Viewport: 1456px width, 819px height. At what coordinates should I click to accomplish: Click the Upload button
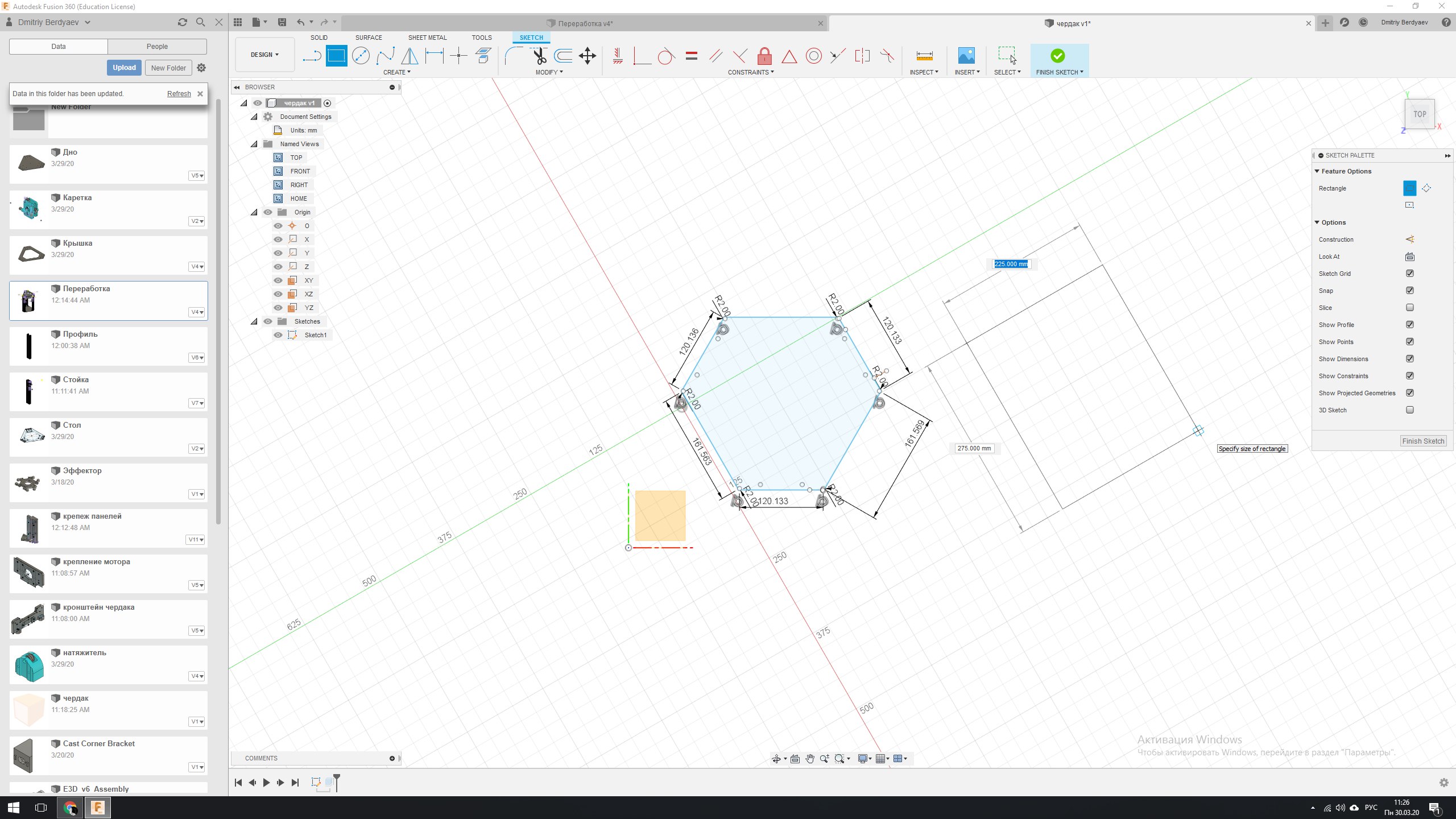pos(124,68)
